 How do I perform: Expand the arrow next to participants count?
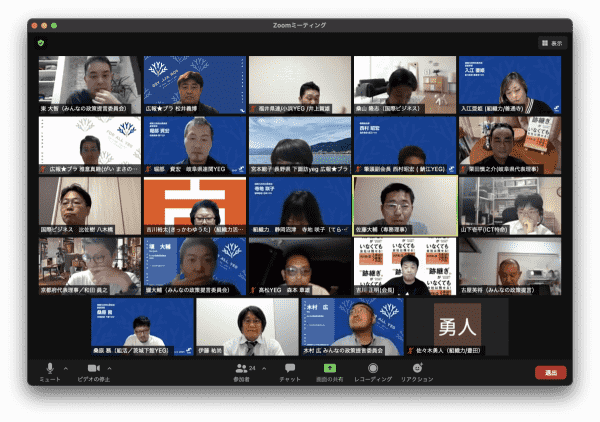point(264,368)
